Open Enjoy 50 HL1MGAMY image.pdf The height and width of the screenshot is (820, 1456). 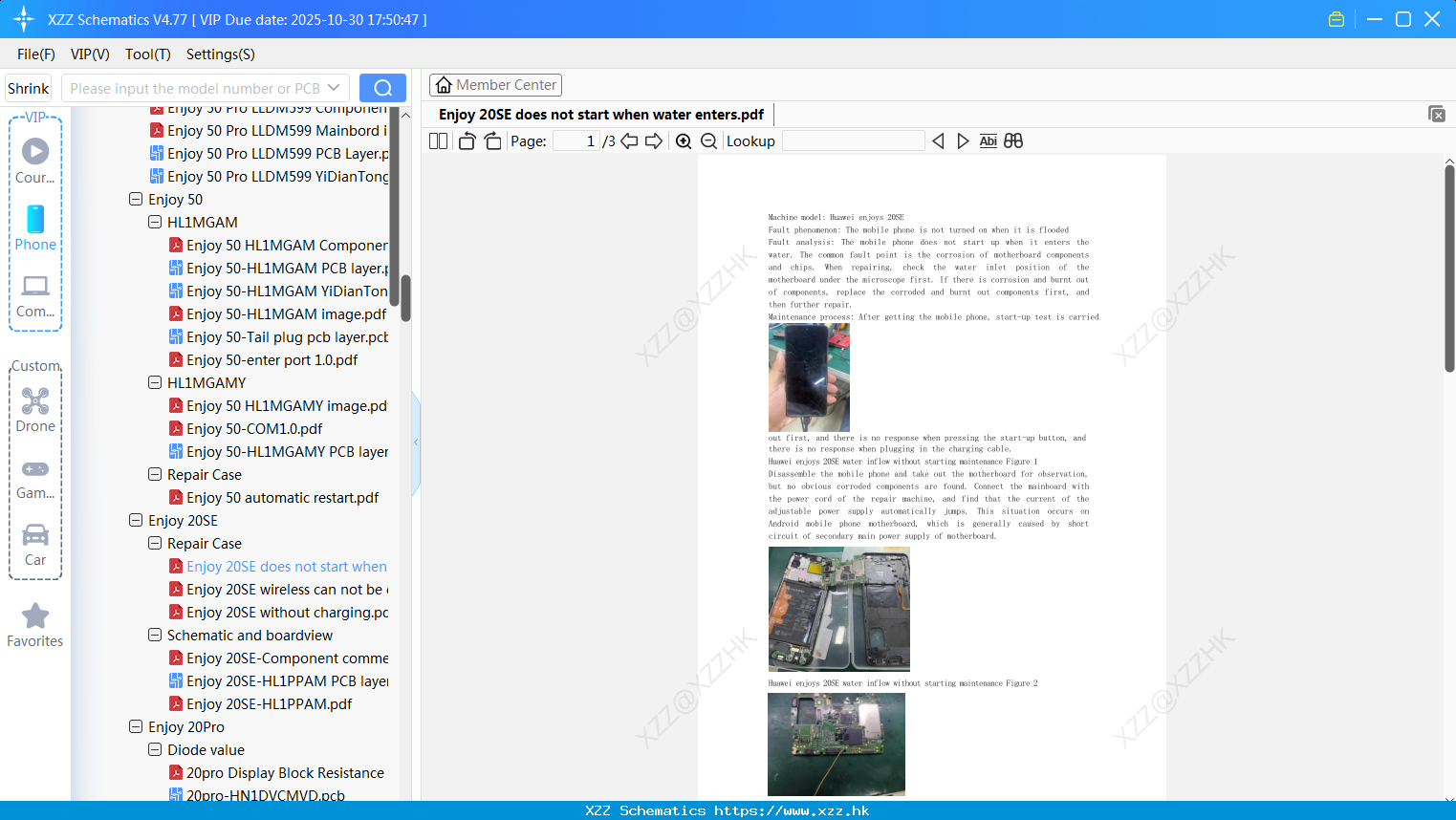pyautogui.click(x=287, y=406)
